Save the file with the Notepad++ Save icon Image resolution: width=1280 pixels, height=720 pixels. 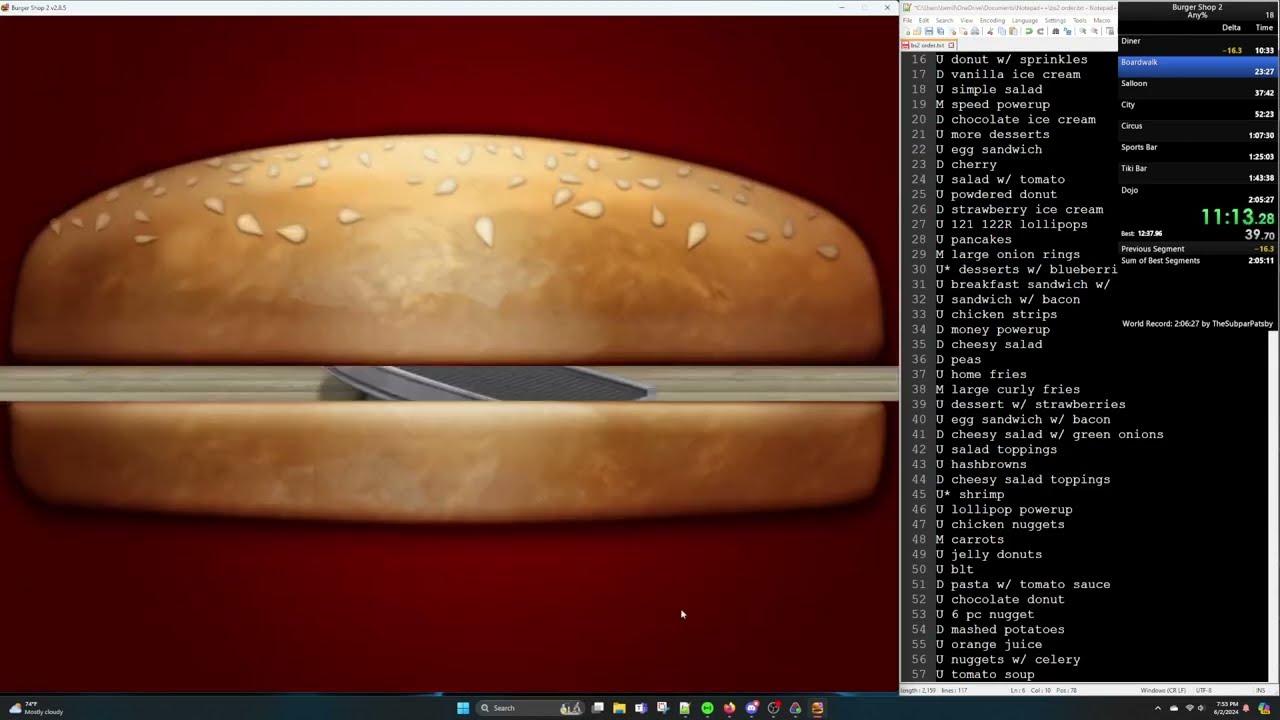click(x=929, y=31)
